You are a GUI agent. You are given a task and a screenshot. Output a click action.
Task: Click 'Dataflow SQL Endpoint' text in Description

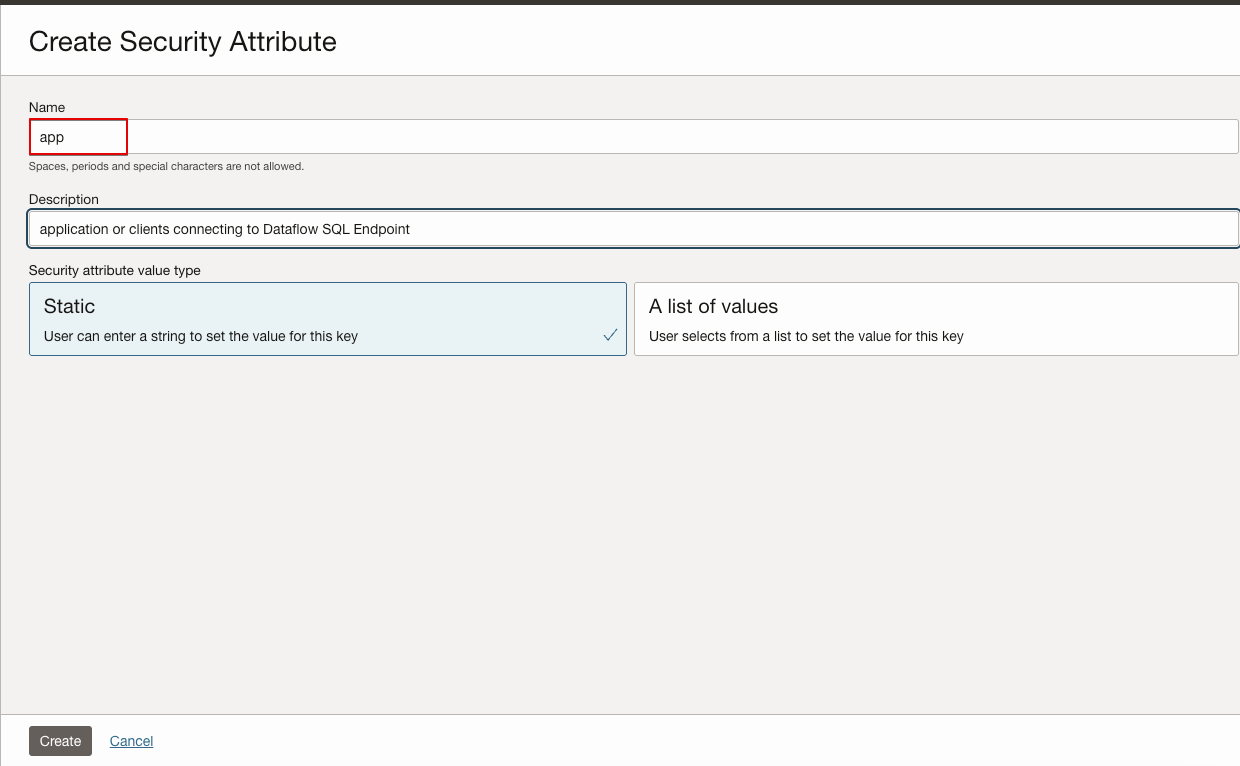click(x=336, y=229)
